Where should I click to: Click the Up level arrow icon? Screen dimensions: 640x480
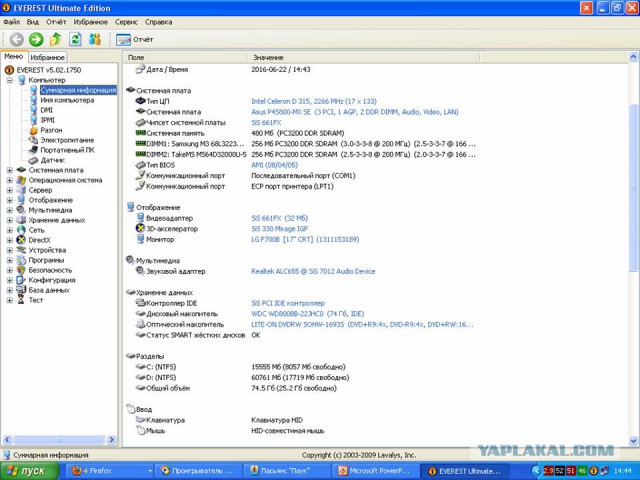[x=56, y=39]
